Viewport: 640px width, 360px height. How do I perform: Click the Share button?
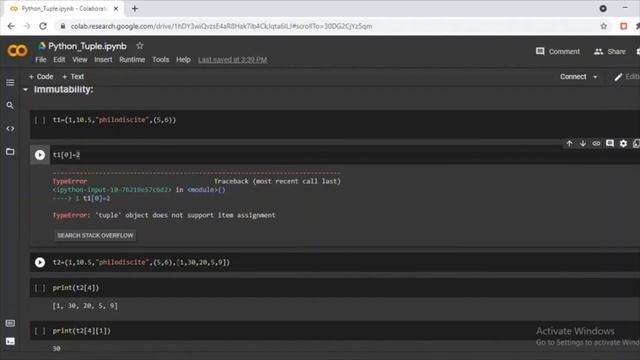610,51
